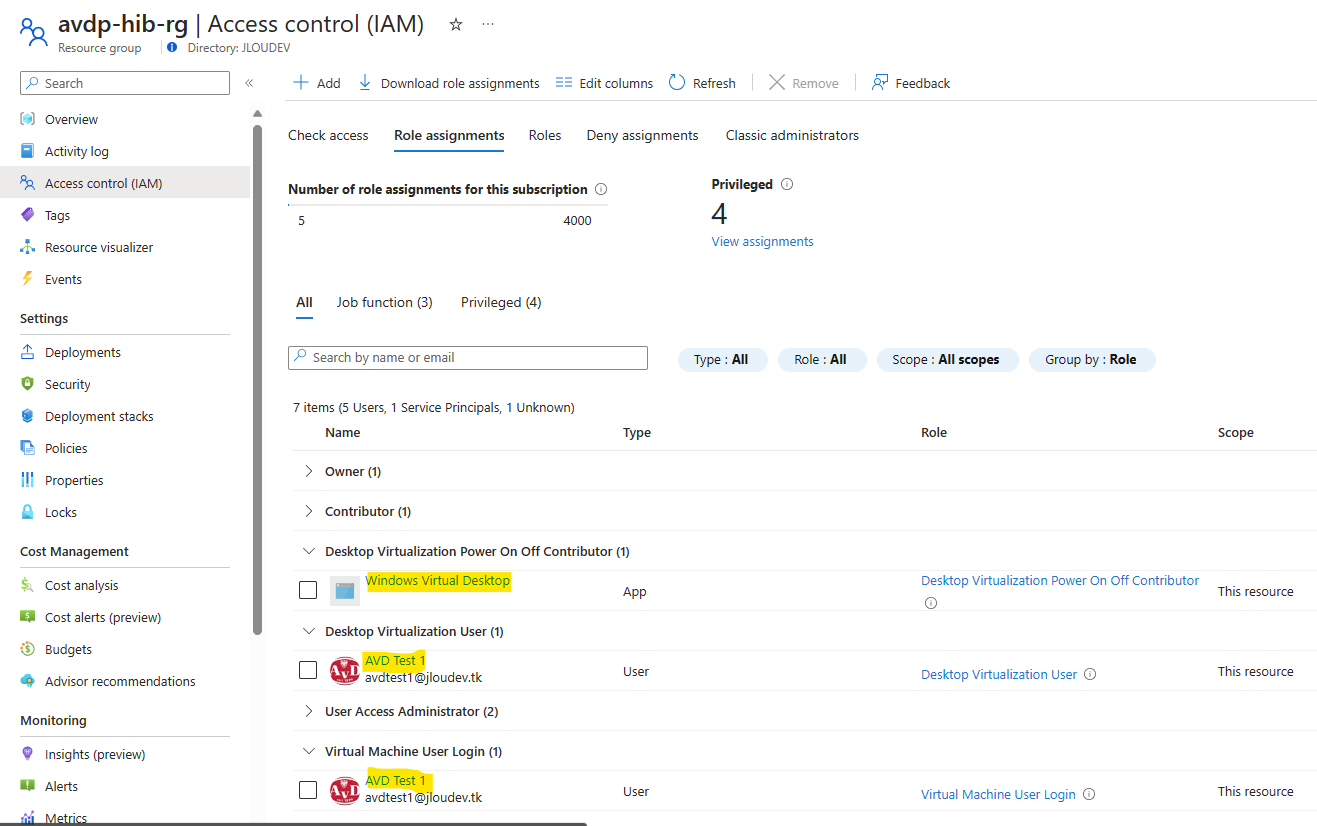The image size is (1317, 826).
Task: Collapse the sidebar with the double chevron
Action: [x=249, y=83]
